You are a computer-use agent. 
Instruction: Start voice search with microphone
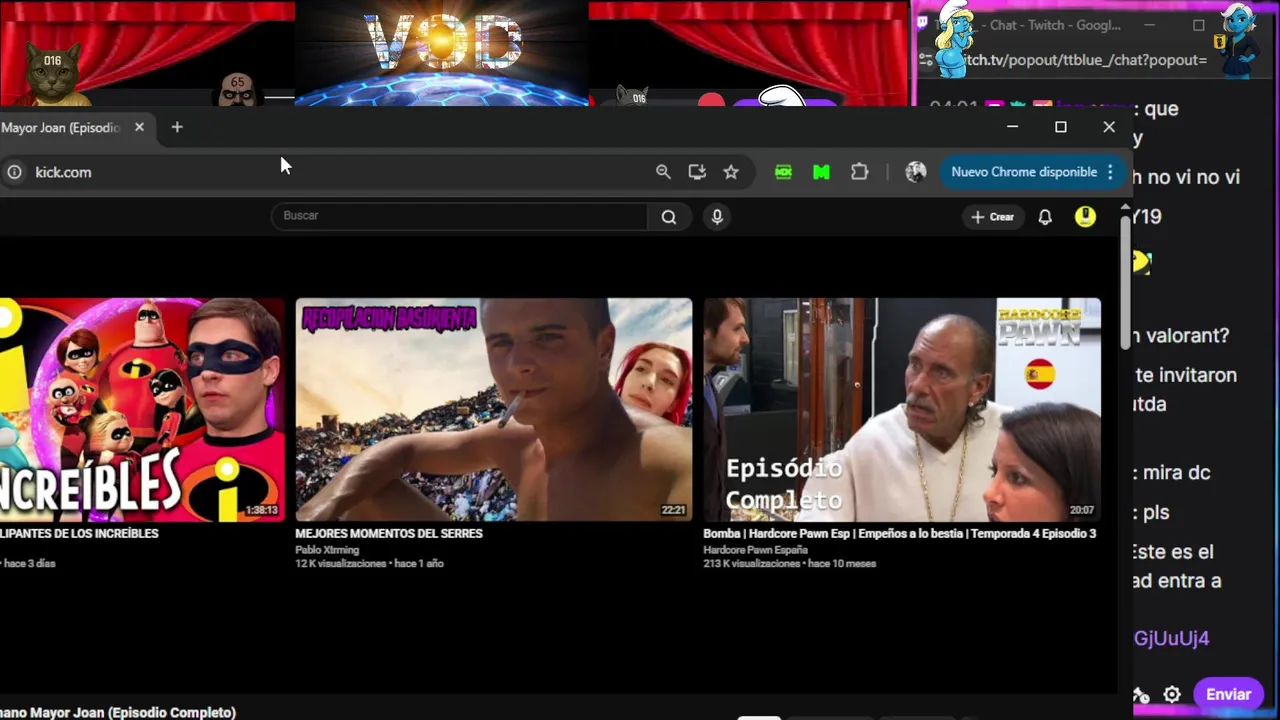[x=717, y=216]
